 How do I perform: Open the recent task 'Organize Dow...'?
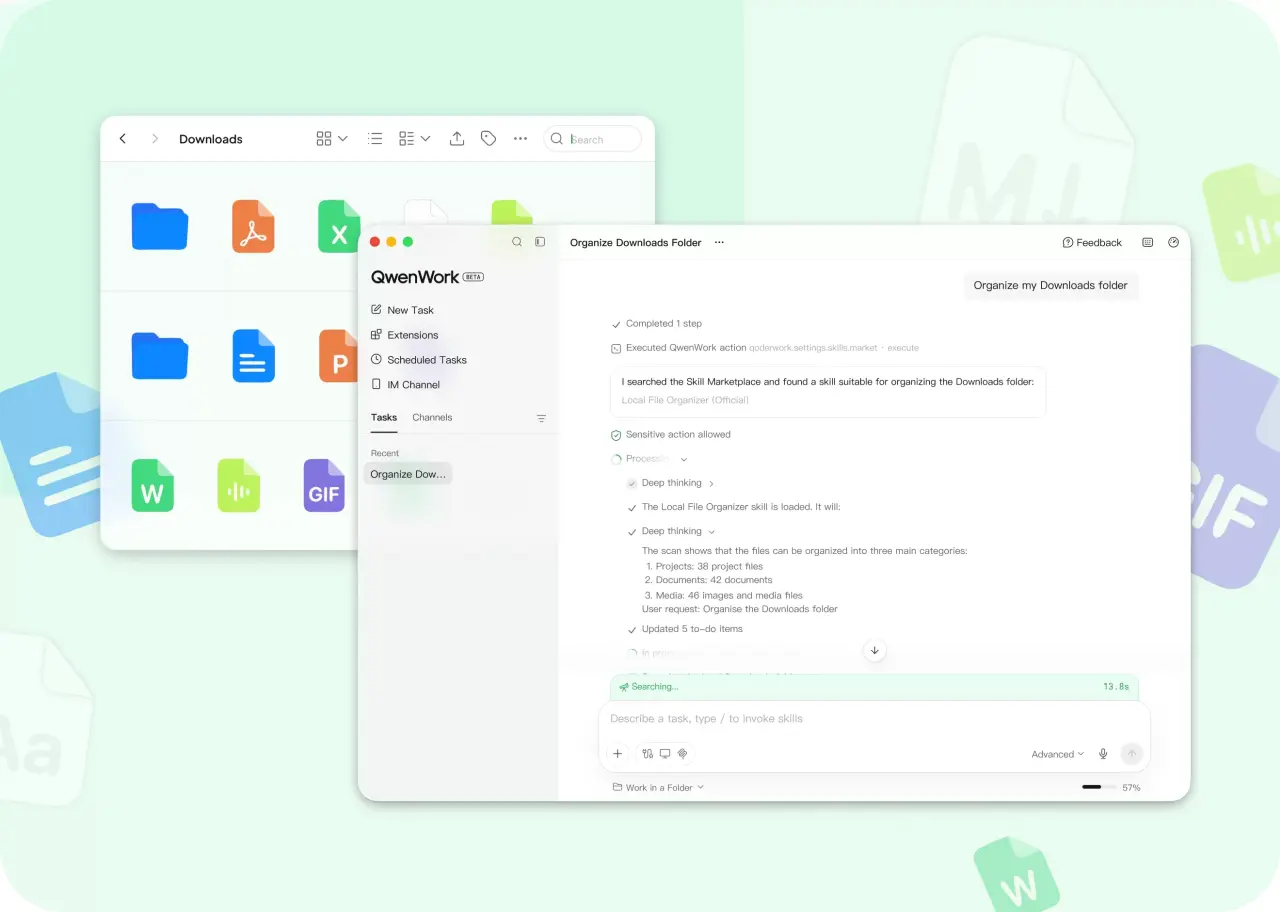tap(408, 474)
